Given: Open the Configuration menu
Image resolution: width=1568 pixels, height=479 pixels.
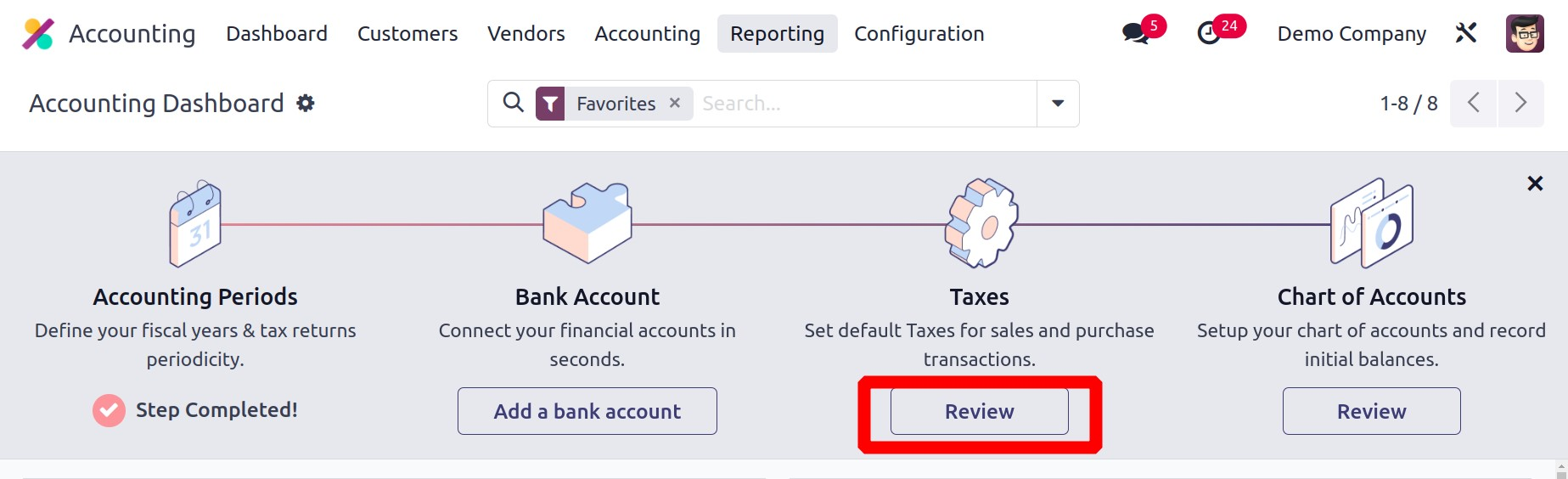Looking at the screenshot, I should 919,34.
